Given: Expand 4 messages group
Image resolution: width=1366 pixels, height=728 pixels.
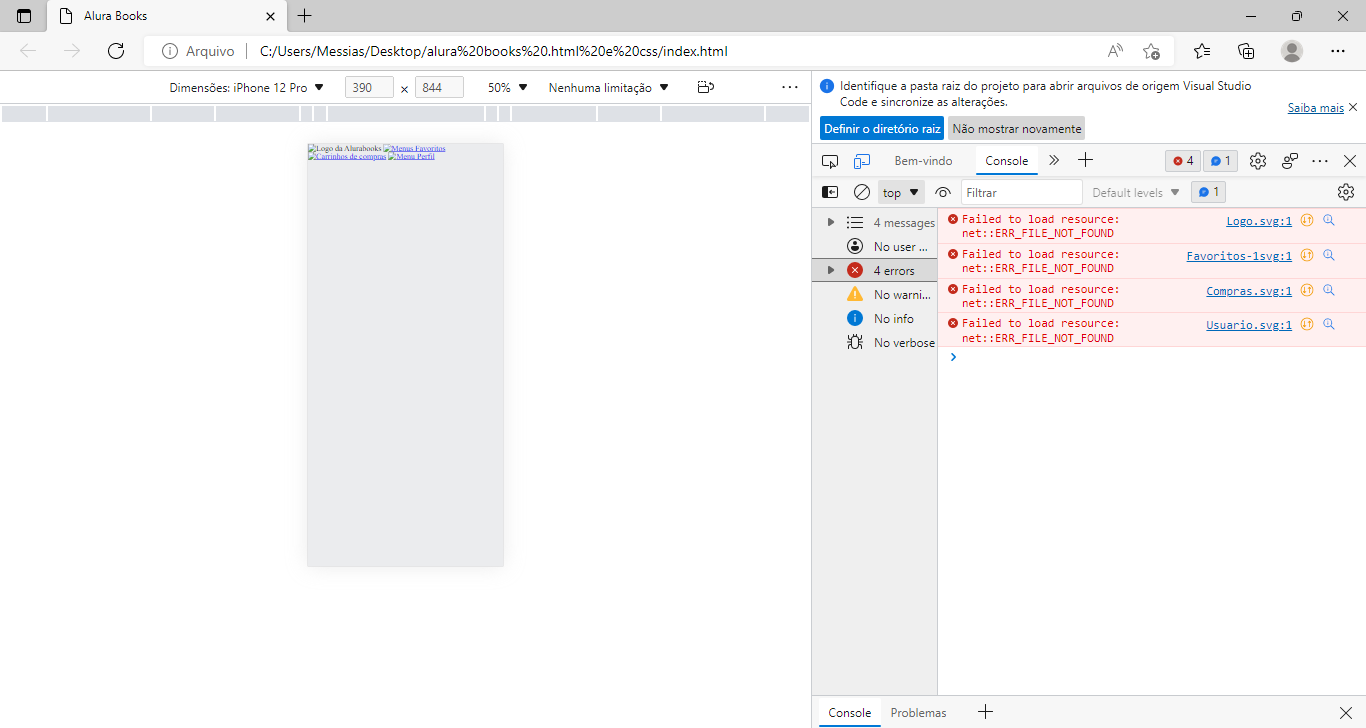Looking at the screenshot, I should (830, 222).
